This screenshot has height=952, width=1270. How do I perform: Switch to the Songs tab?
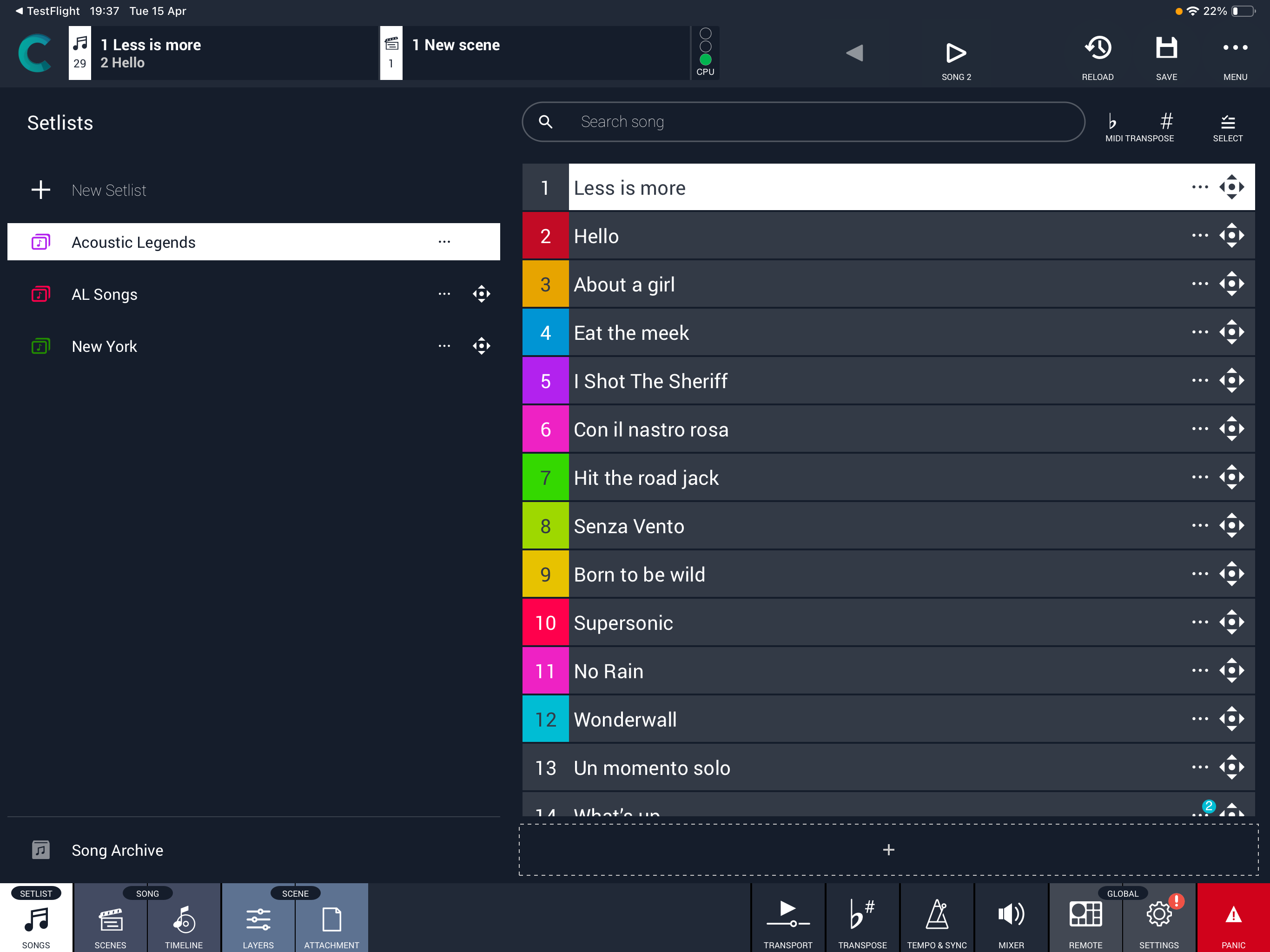pos(36,918)
